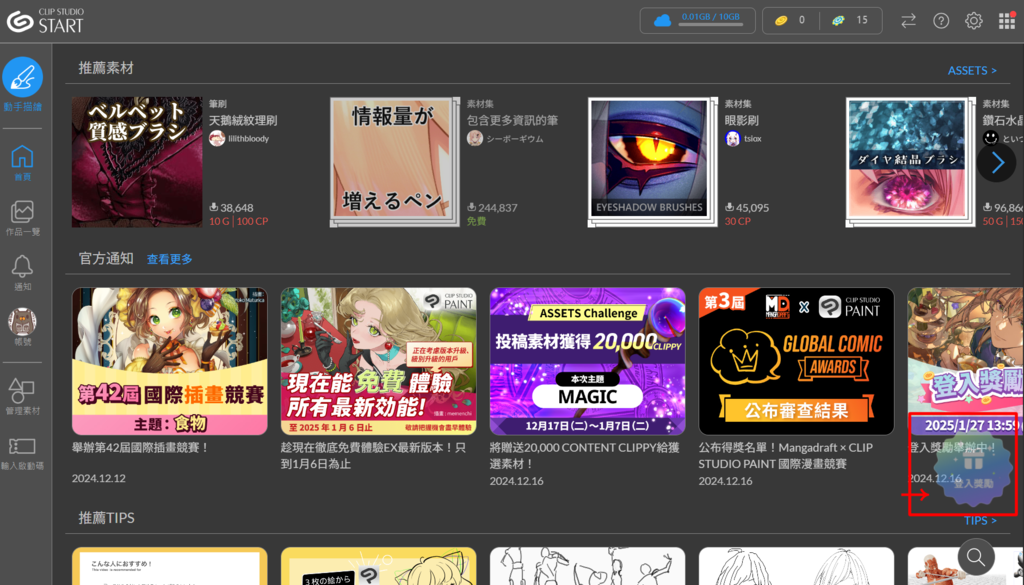1024x585 pixels.
Task: Open the ASSETS > link
Action: click(972, 70)
